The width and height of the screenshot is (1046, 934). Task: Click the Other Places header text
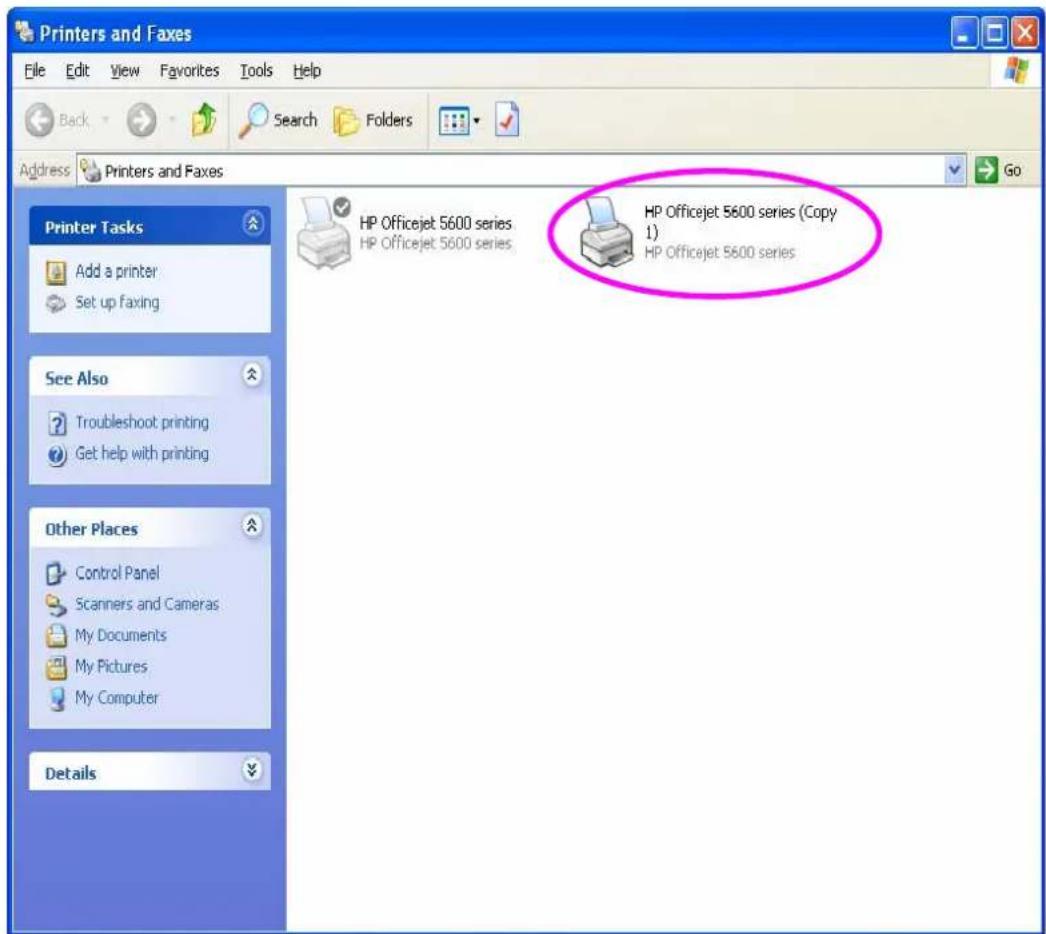pyautogui.click(x=91, y=530)
